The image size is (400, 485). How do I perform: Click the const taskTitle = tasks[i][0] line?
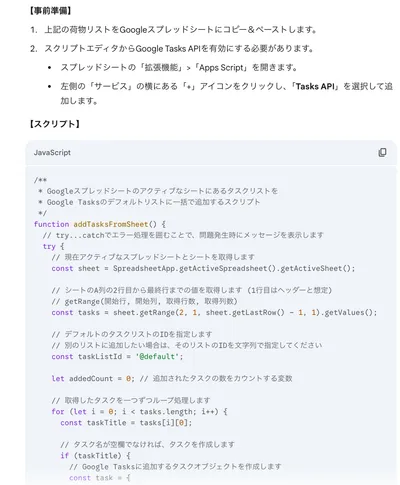(126, 423)
